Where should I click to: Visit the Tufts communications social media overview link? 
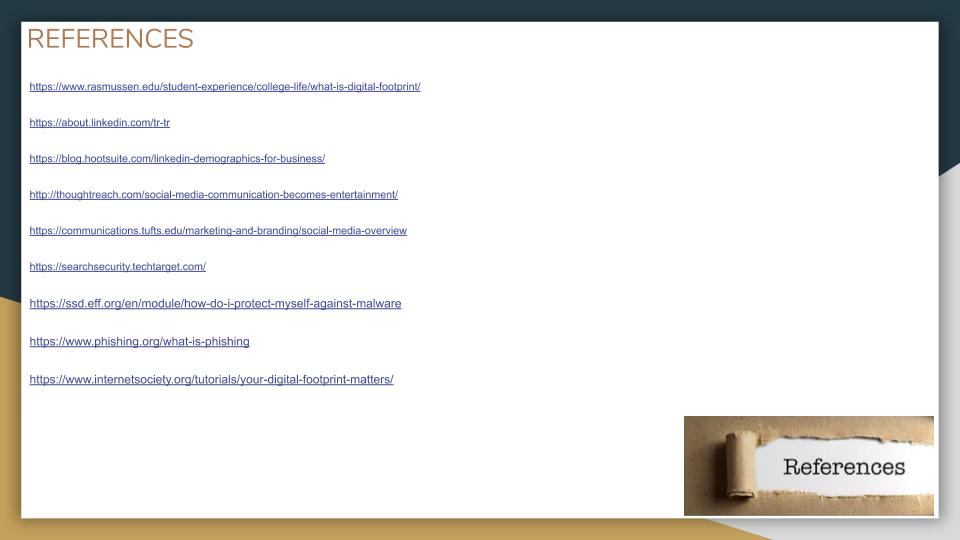(218, 231)
